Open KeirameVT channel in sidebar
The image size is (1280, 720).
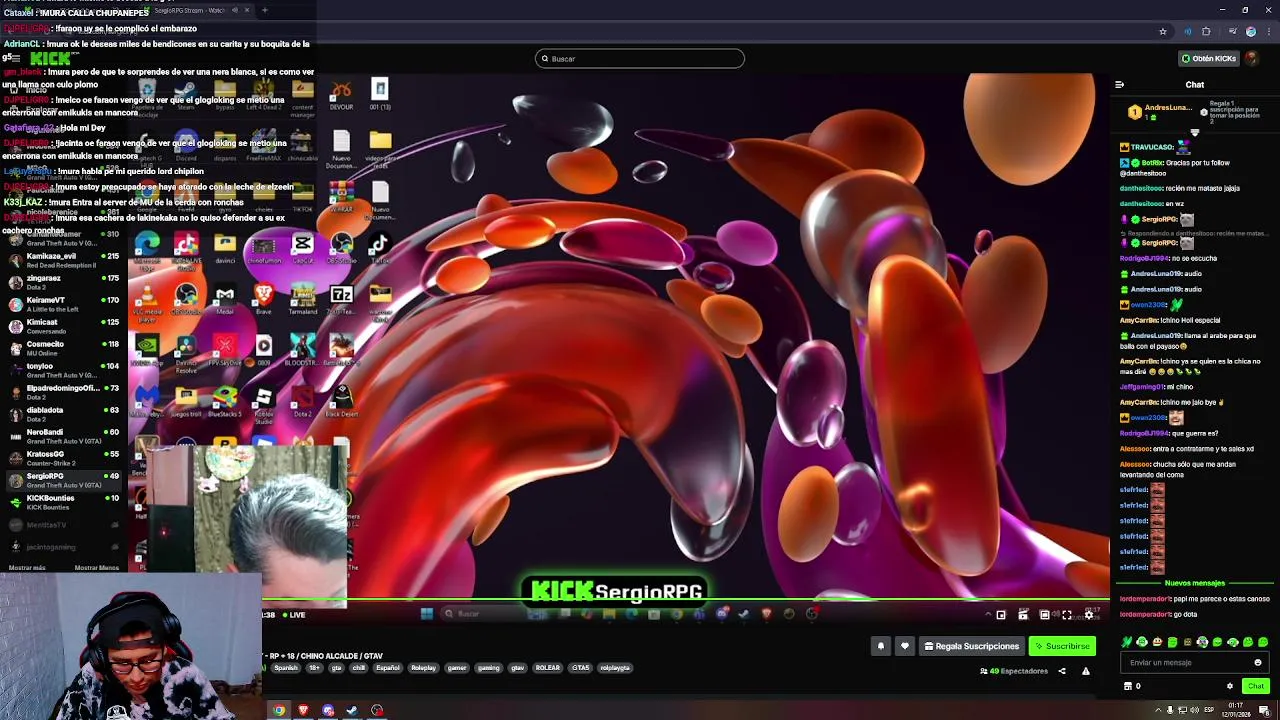(x=62, y=304)
